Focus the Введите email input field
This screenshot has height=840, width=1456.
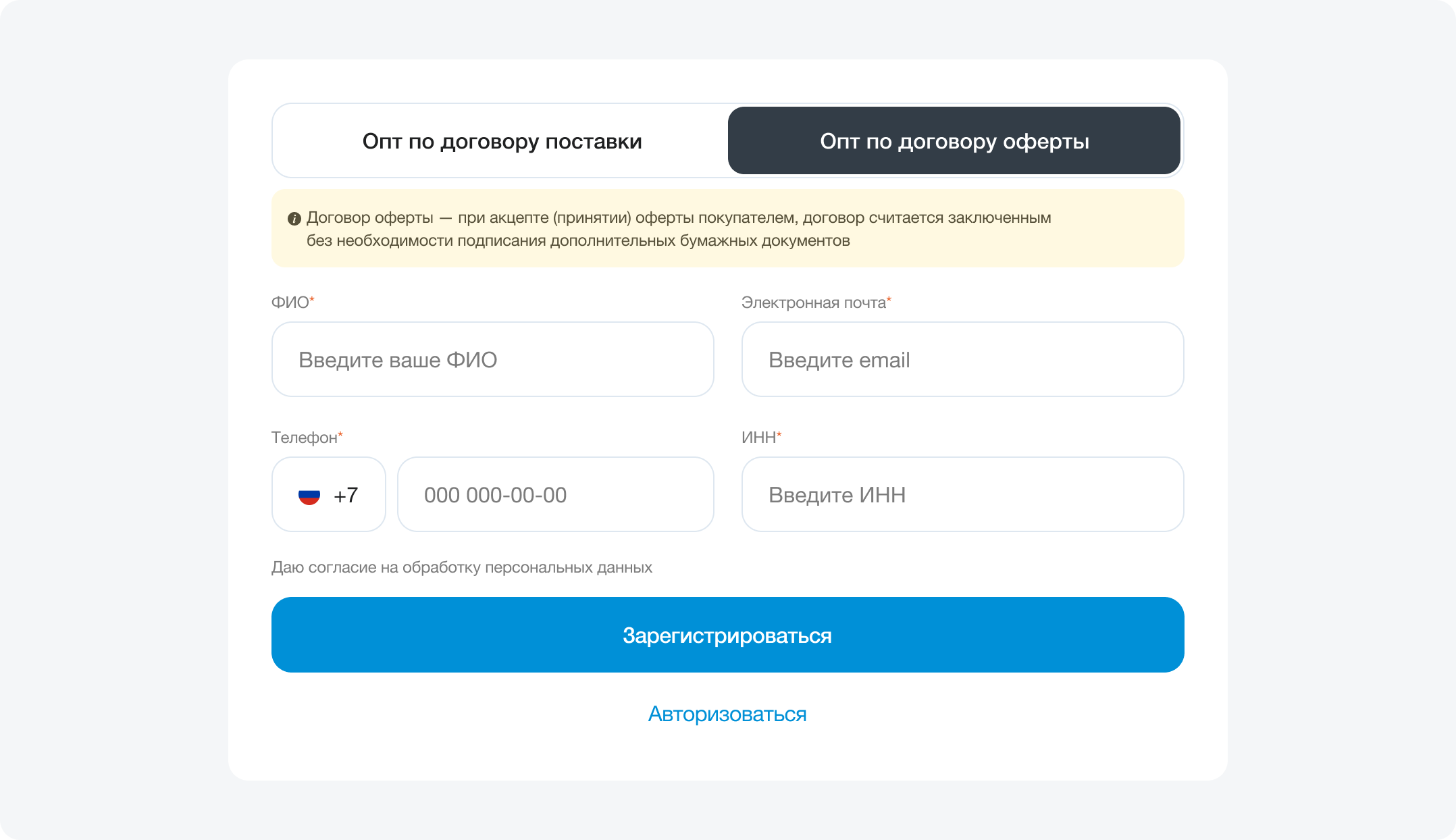(x=962, y=359)
